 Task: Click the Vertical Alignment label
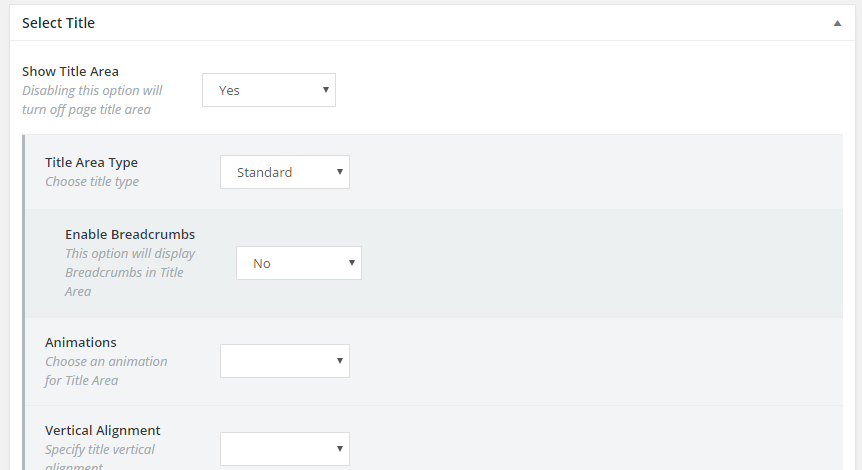102,430
